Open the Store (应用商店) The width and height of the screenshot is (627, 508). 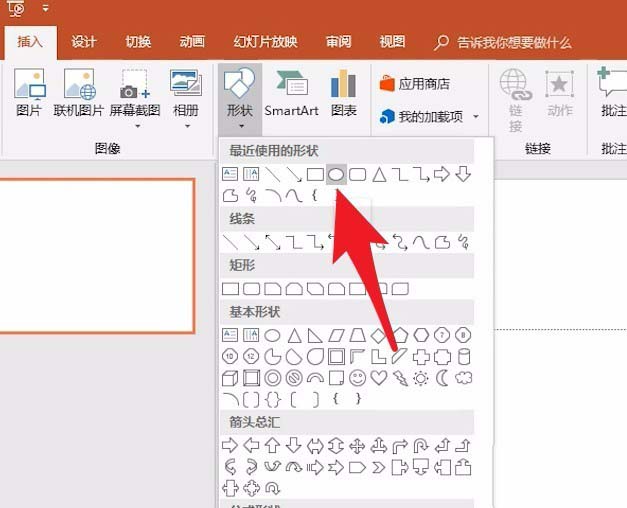click(x=415, y=84)
